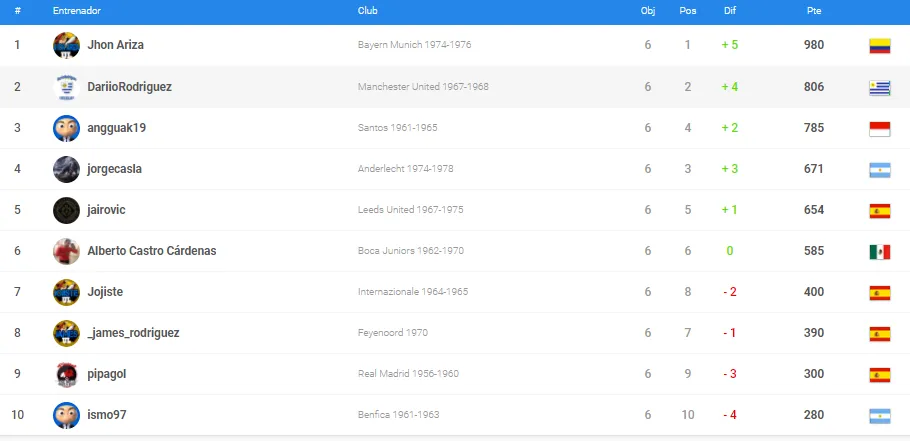Open DariioRodriguez's Uruguay crest avatar
Viewport: 910px width, 441px height.
click(x=66, y=86)
